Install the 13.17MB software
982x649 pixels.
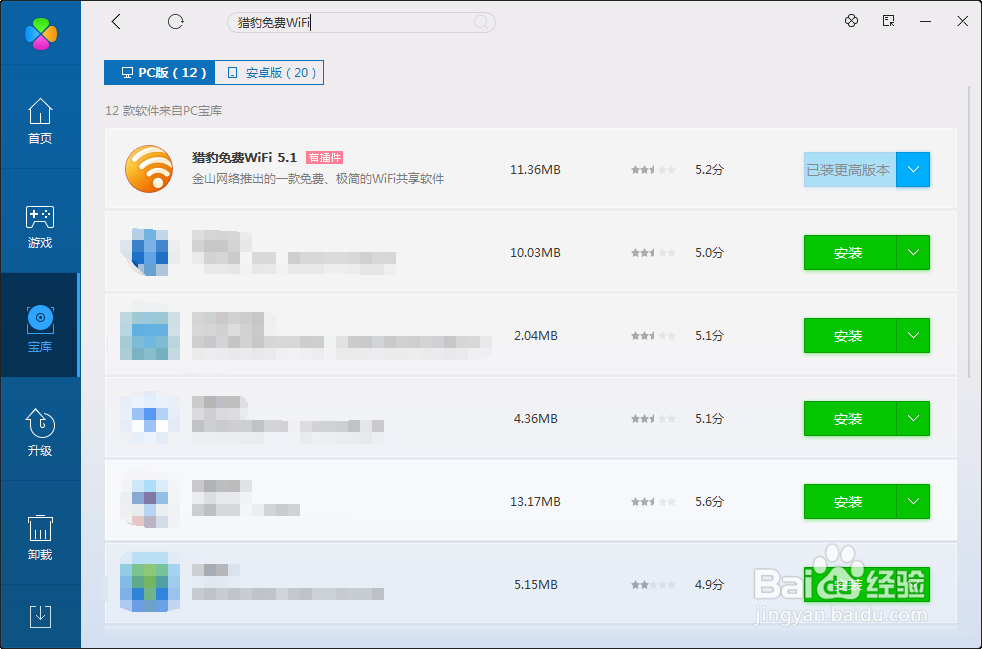pyautogui.click(x=850, y=501)
